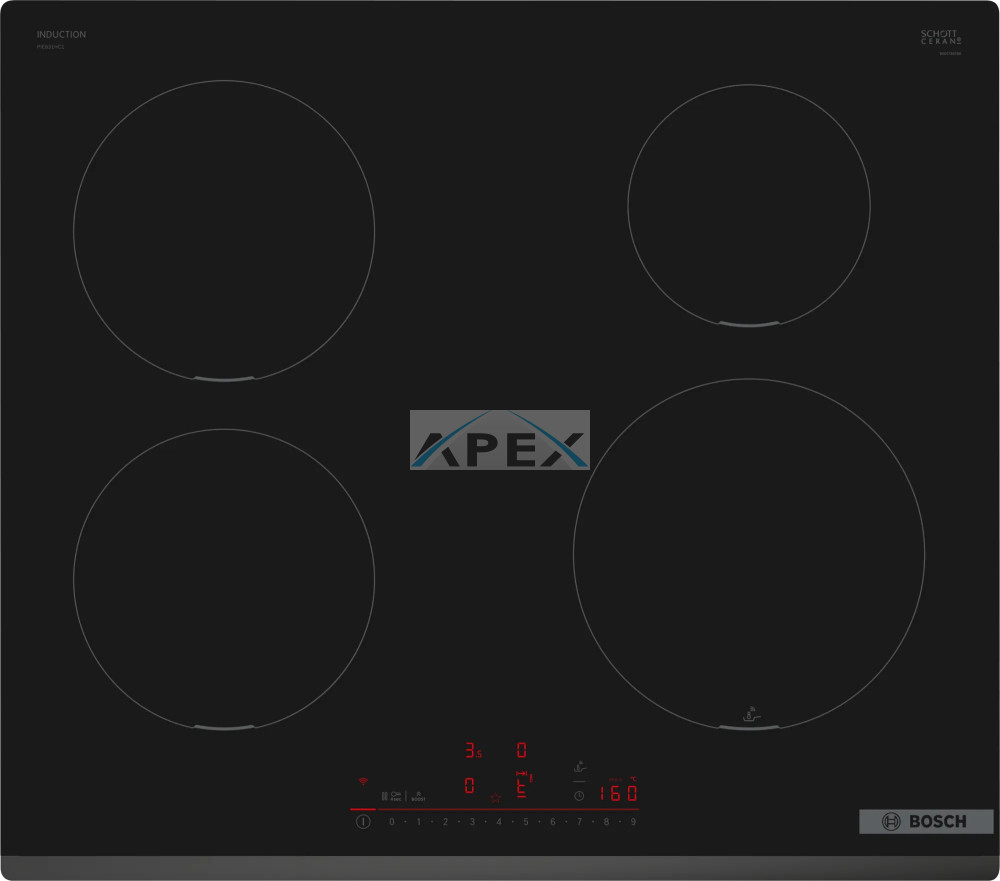Tap the pan symbol on bottom-right zone
The height and width of the screenshot is (881, 1000).
pos(748,714)
